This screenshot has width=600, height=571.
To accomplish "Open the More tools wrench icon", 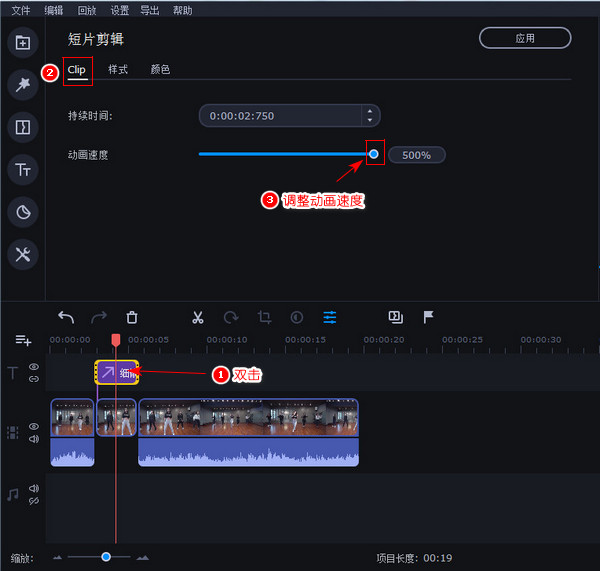I will click(x=23, y=255).
